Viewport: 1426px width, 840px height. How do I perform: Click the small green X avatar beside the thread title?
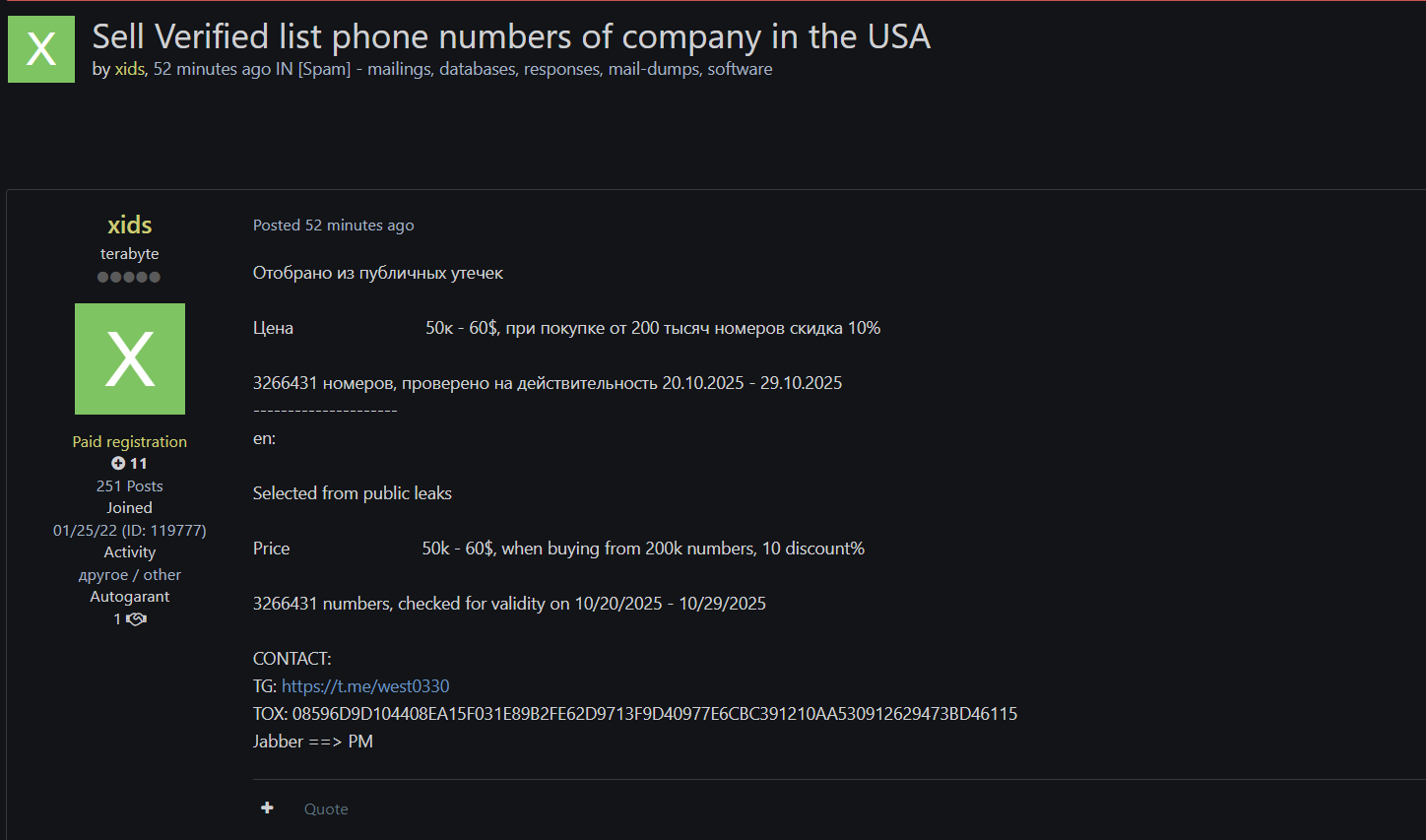(x=41, y=49)
